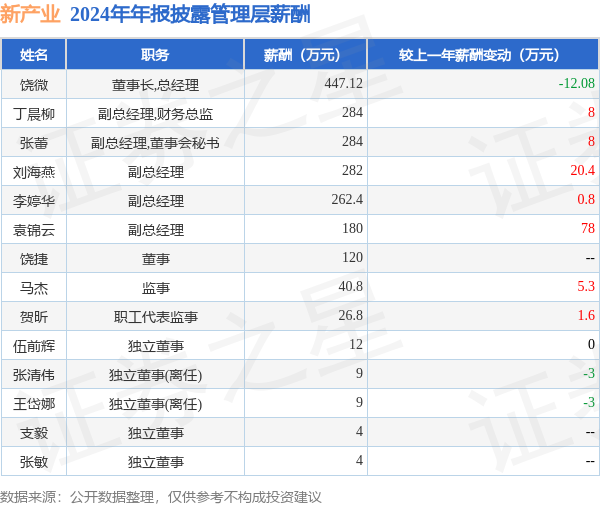The image size is (600, 506).
Task: Click change value 0 in 伍前辉 row
Action: point(591,344)
